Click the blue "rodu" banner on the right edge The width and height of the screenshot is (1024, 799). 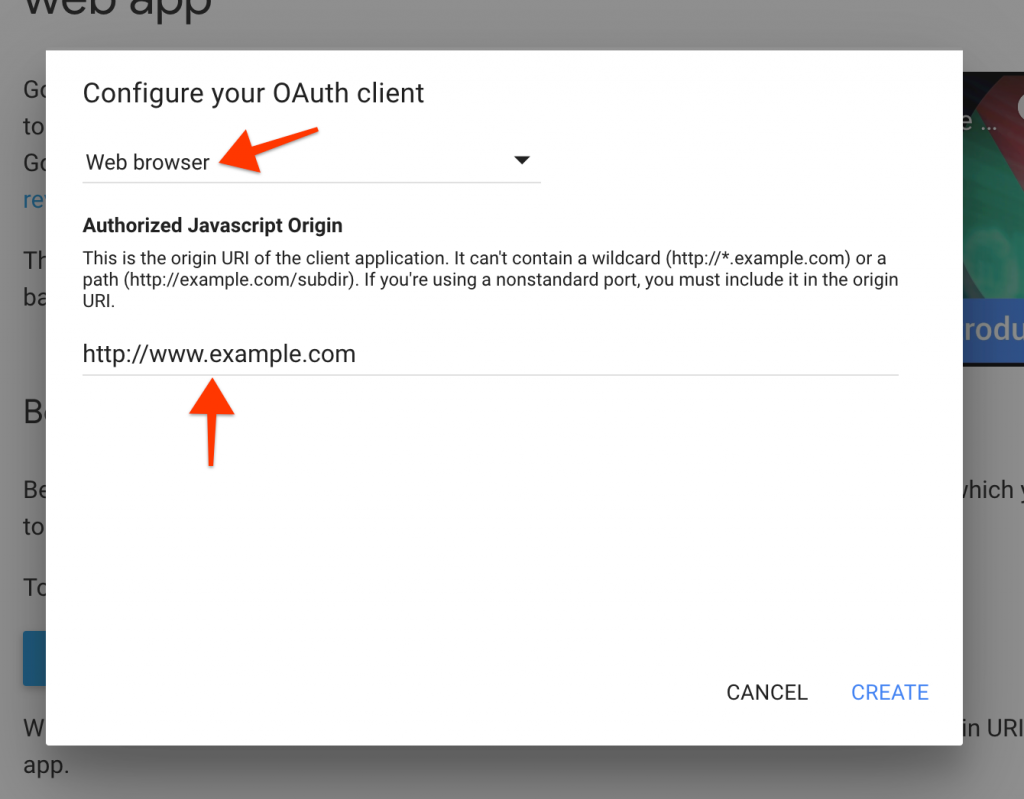[993, 332]
